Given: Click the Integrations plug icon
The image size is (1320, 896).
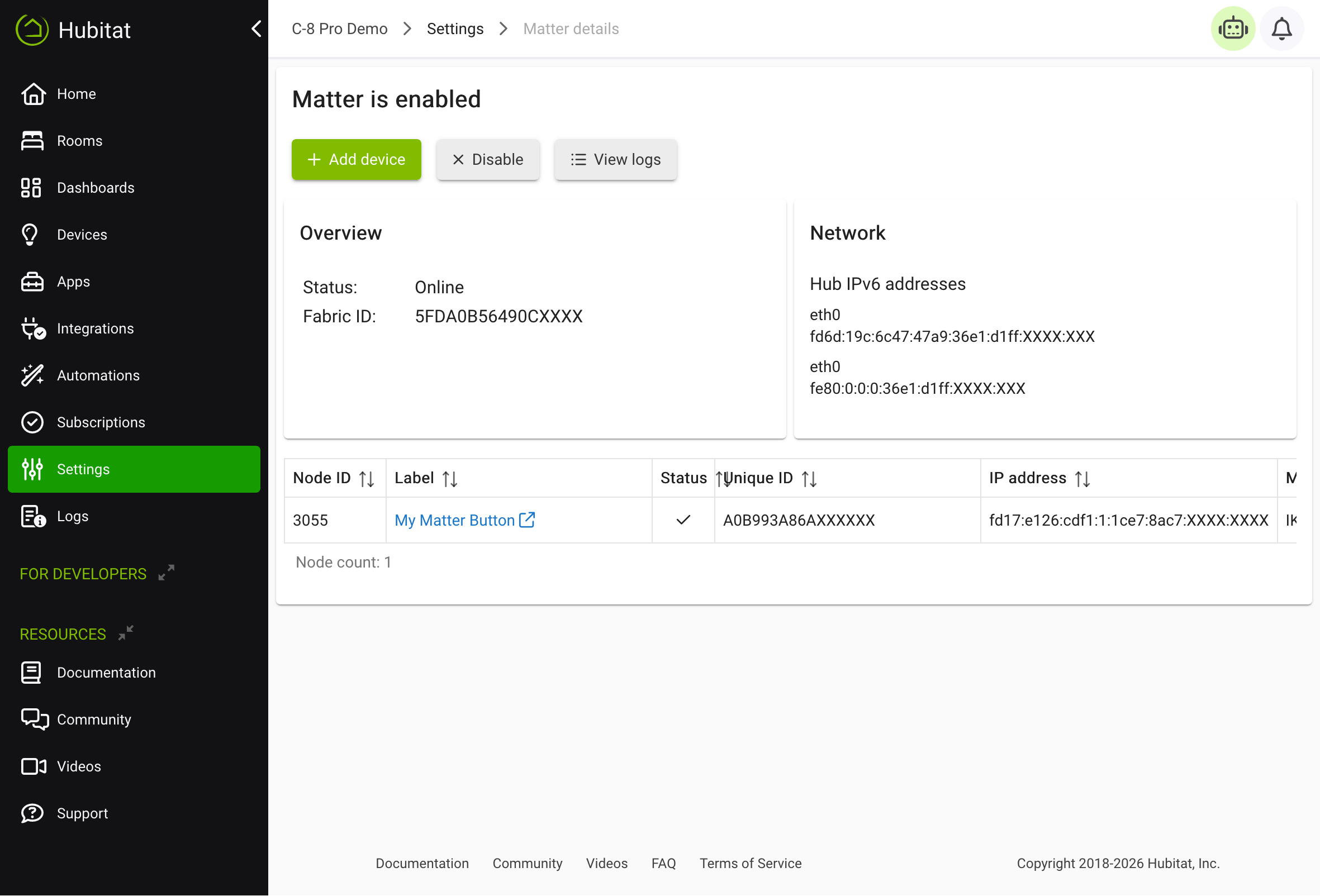Looking at the screenshot, I should [33, 329].
